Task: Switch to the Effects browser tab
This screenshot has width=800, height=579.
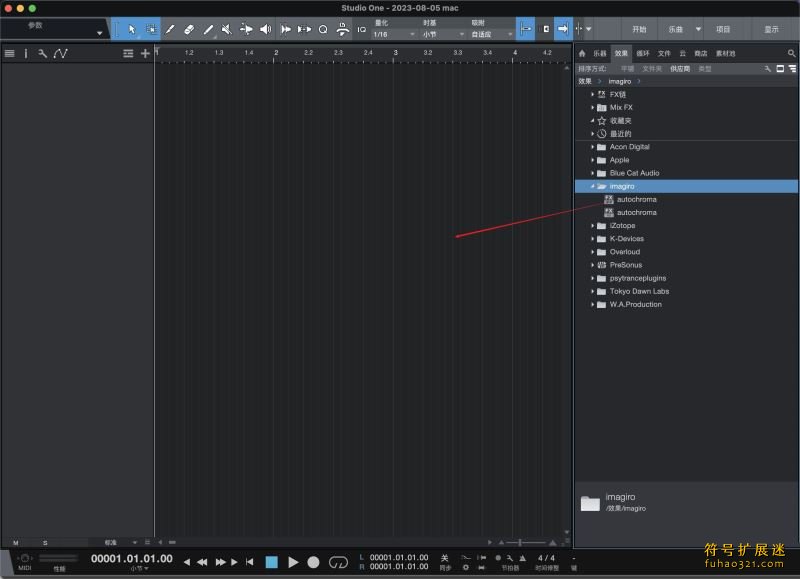Action: tap(621, 53)
